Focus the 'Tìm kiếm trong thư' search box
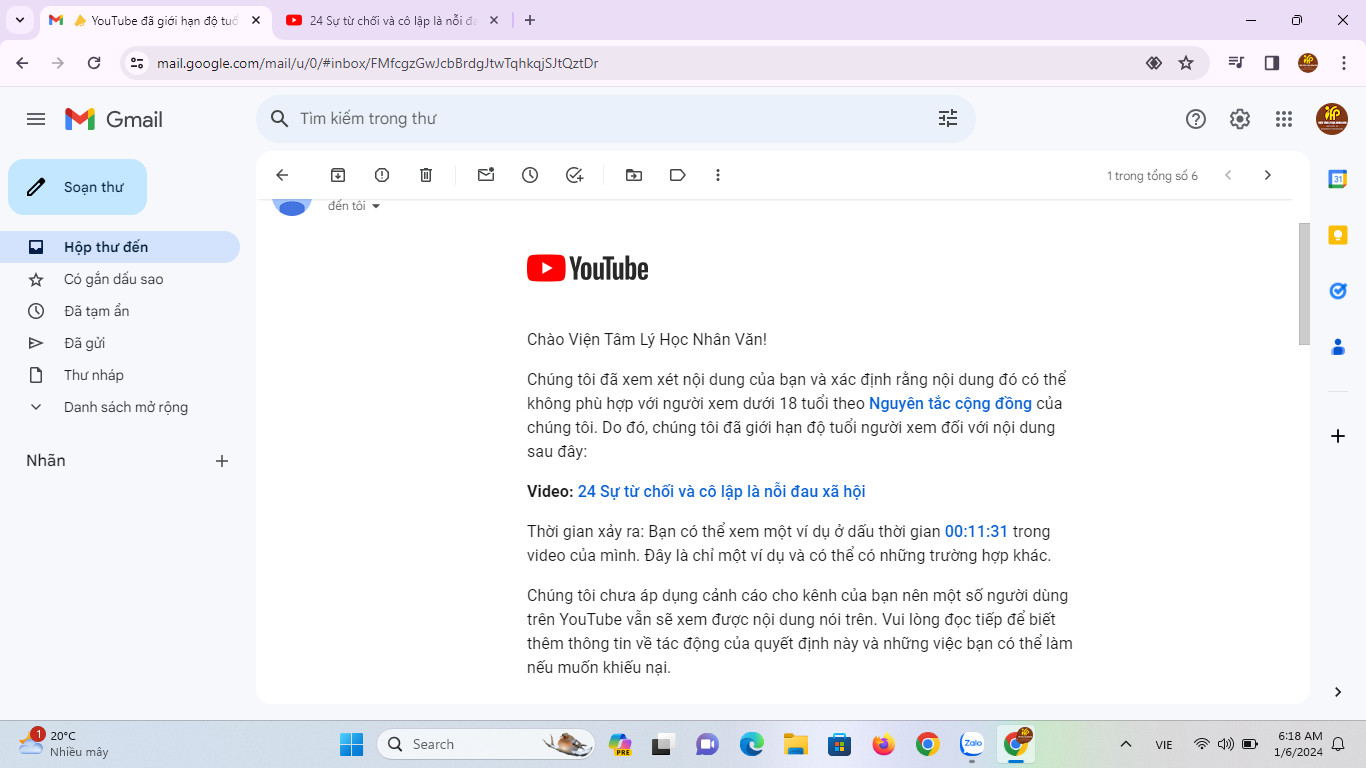 615,119
